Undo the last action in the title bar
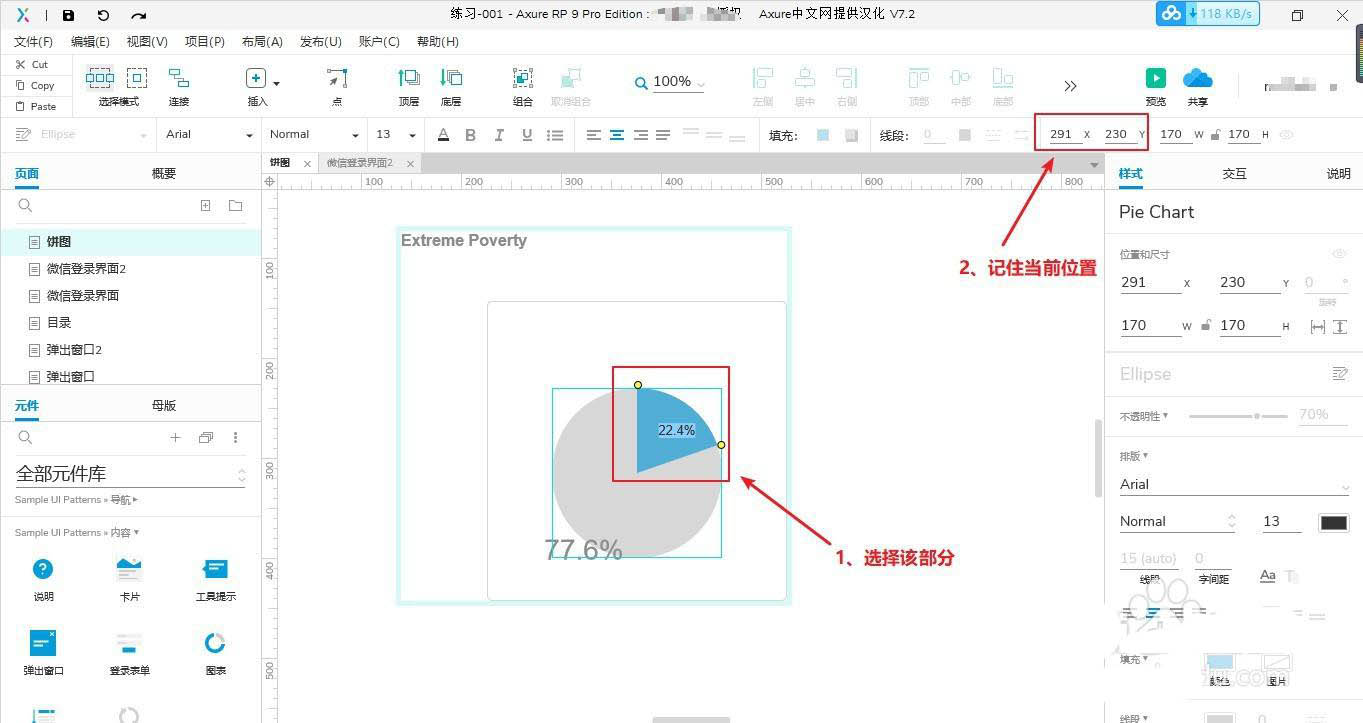 click(103, 15)
